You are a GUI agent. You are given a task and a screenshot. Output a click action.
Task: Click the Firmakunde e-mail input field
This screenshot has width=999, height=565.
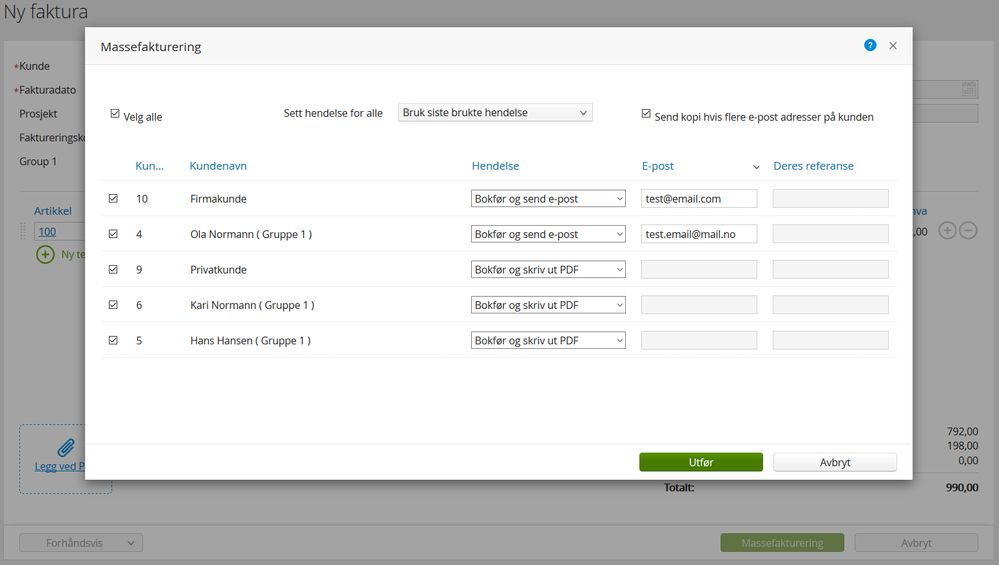pos(699,199)
